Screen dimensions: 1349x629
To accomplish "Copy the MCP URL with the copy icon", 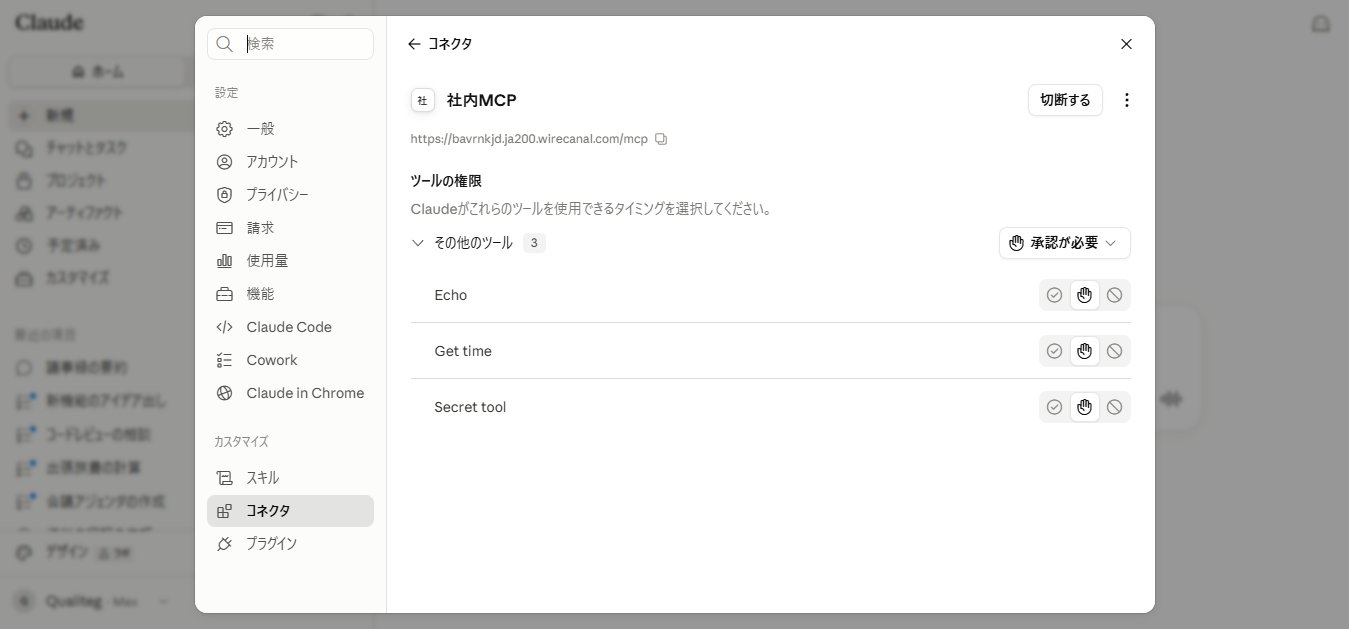I will (x=661, y=139).
